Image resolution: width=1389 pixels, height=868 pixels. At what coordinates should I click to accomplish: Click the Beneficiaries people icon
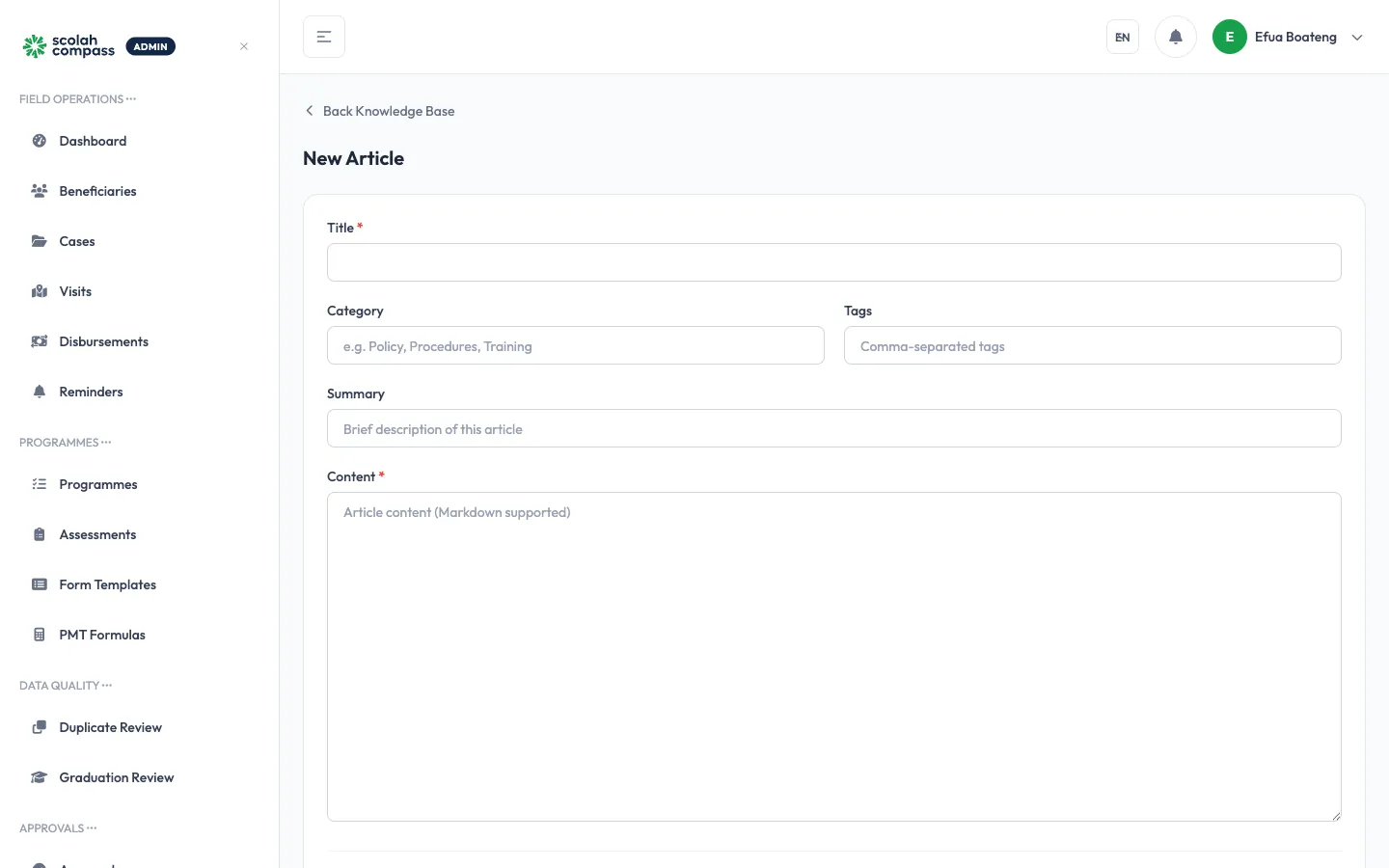(x=40, y=191)
